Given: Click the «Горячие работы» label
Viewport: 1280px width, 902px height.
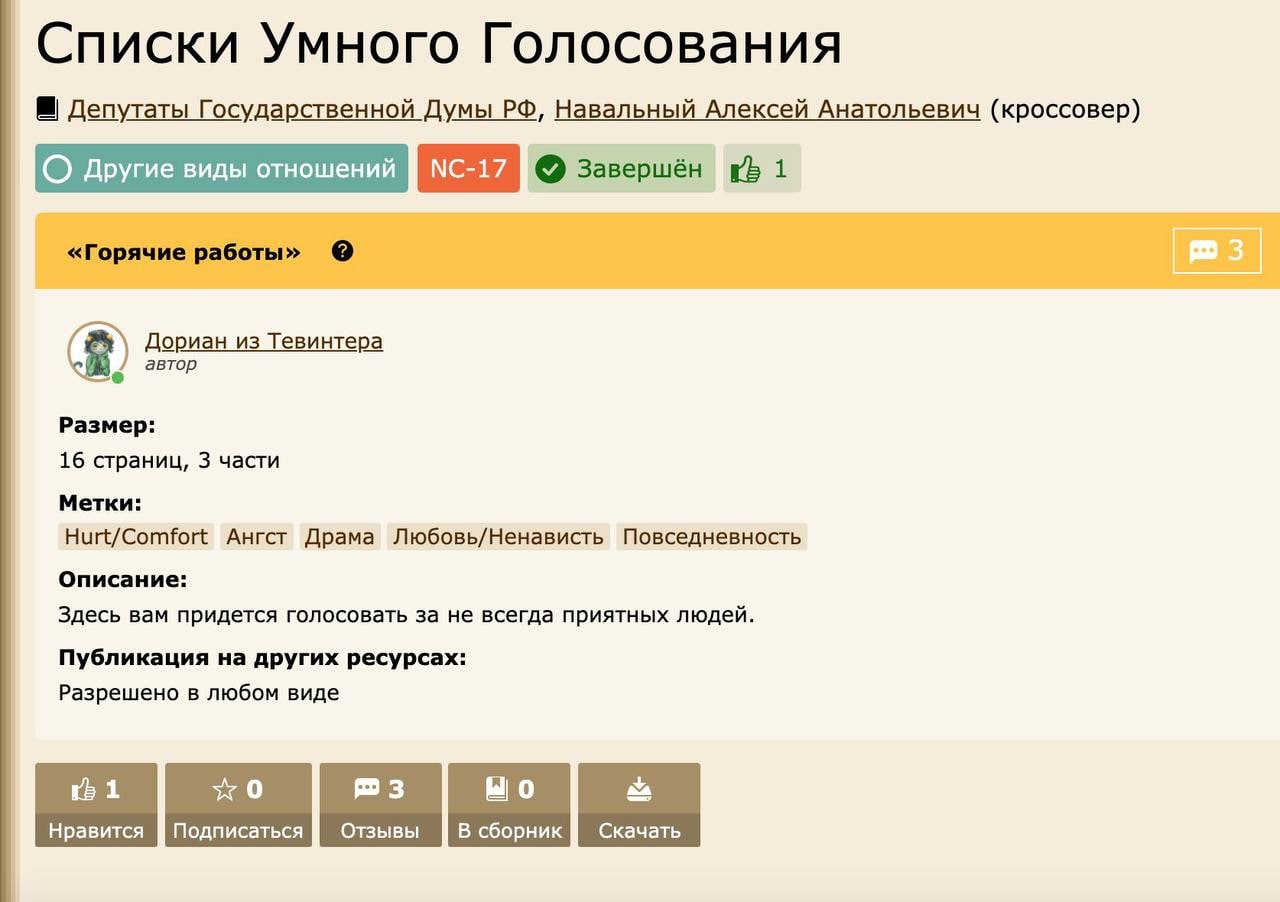Looking at the screenshot, I should click(x=184, y=252).
